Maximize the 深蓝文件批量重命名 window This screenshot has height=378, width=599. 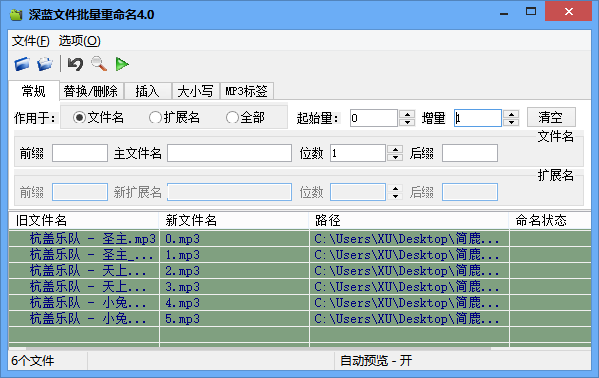point(531,12)
